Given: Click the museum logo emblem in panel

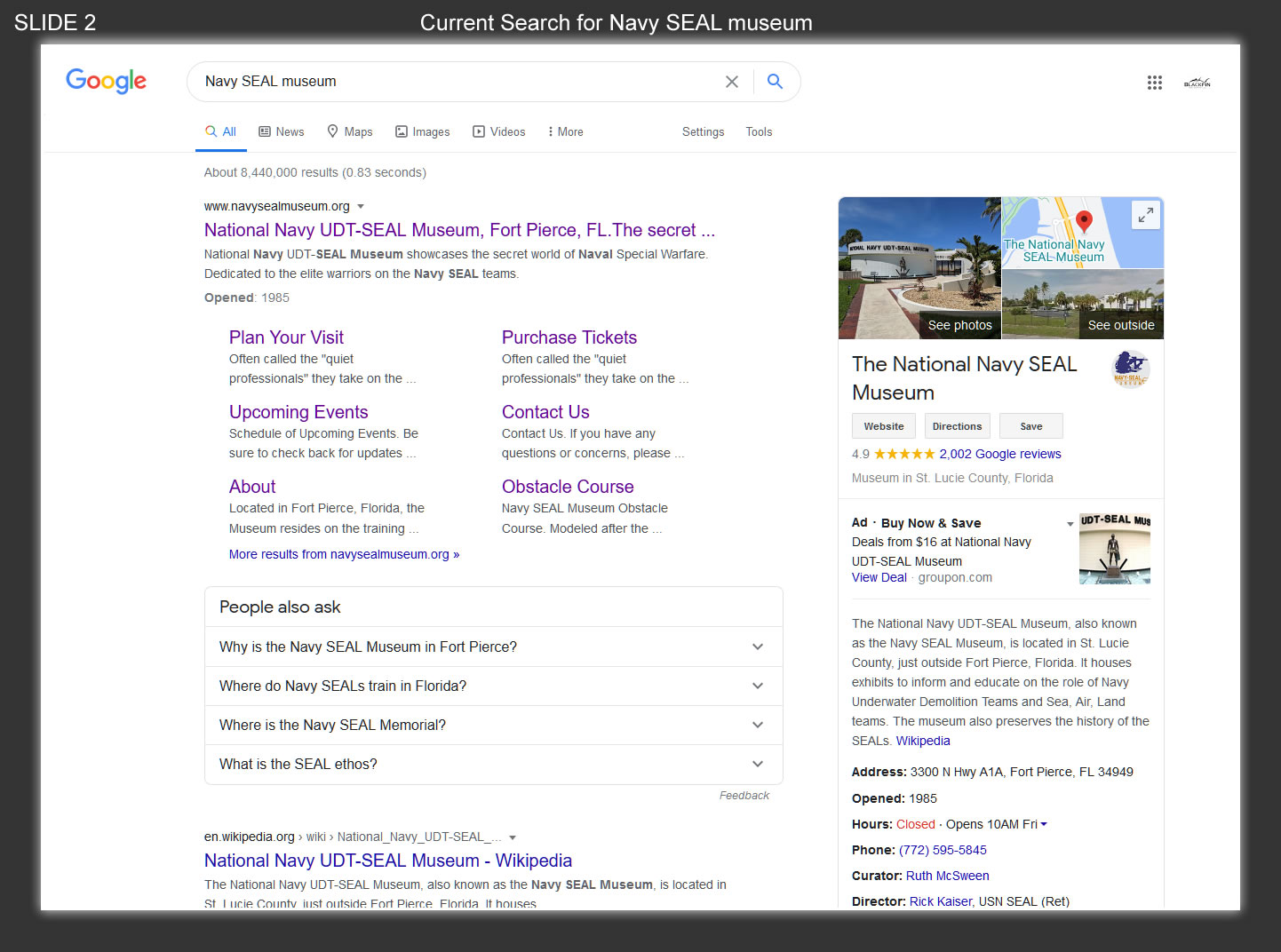Looking at the screenshot, I should point(1131,369).
